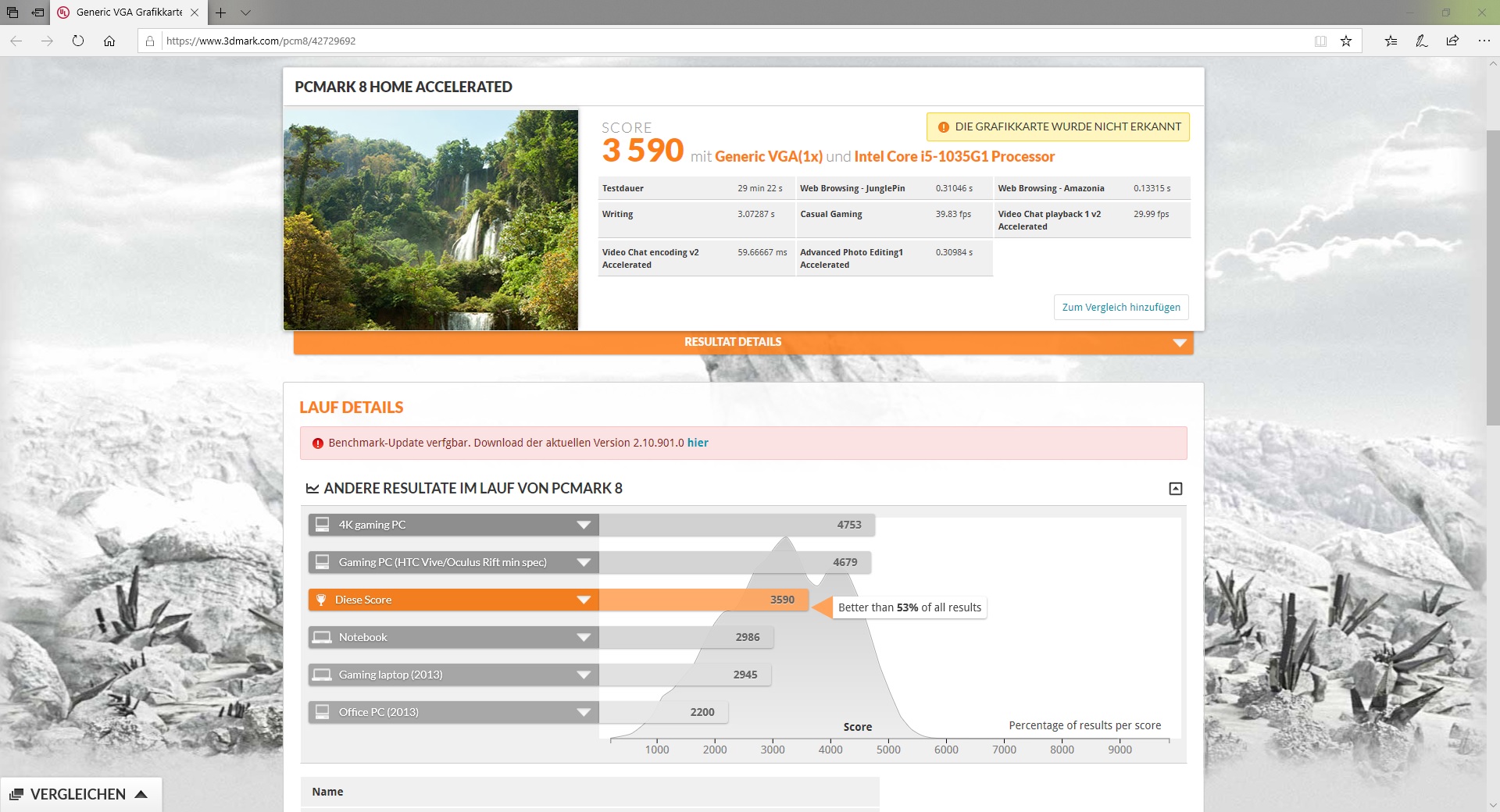The width and height of the screenshot is (1500, 812).
Task: Close the Generic VGA Grafikkarte tab
Action: [195, 12]
